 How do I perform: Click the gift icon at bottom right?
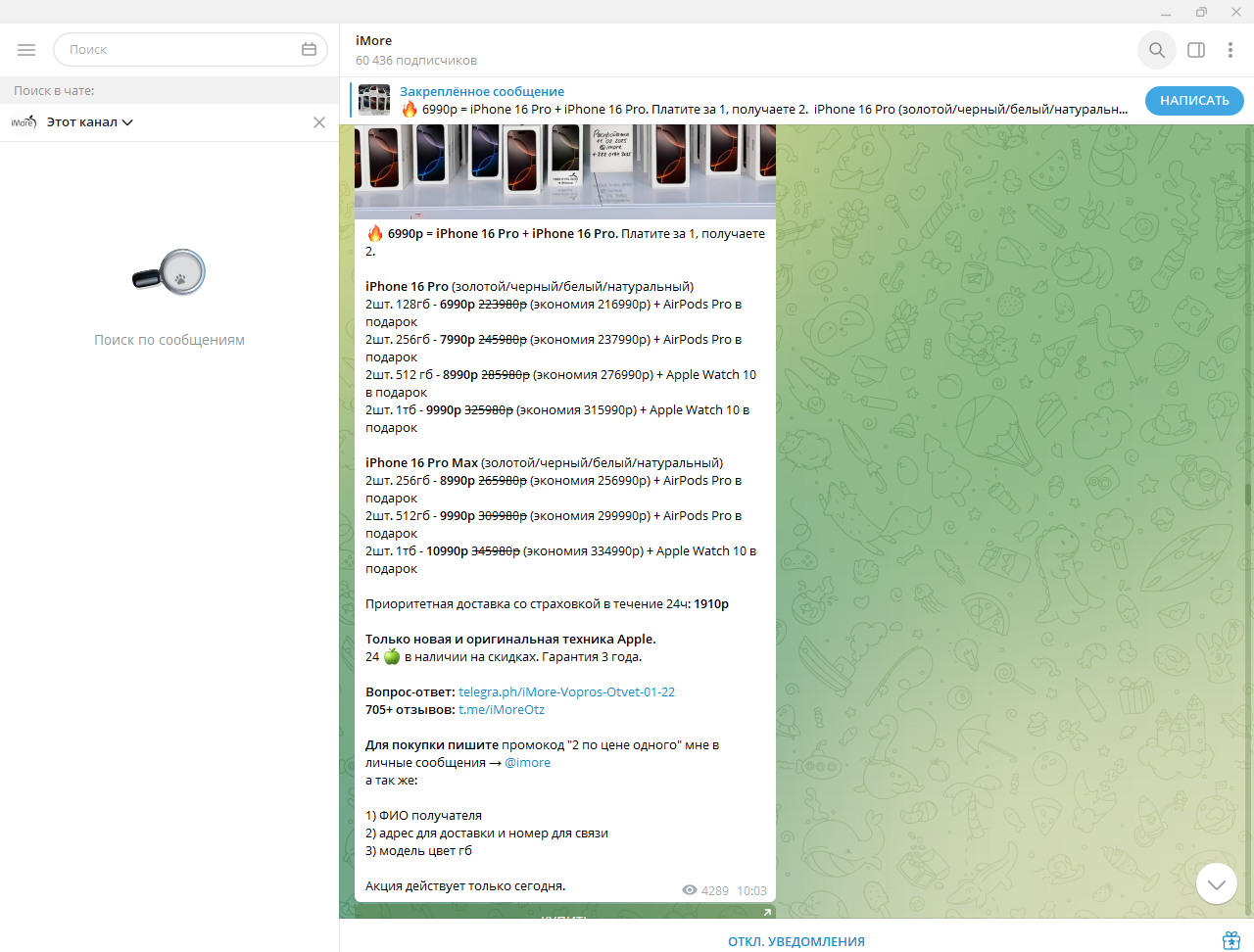coord(1231,940)
